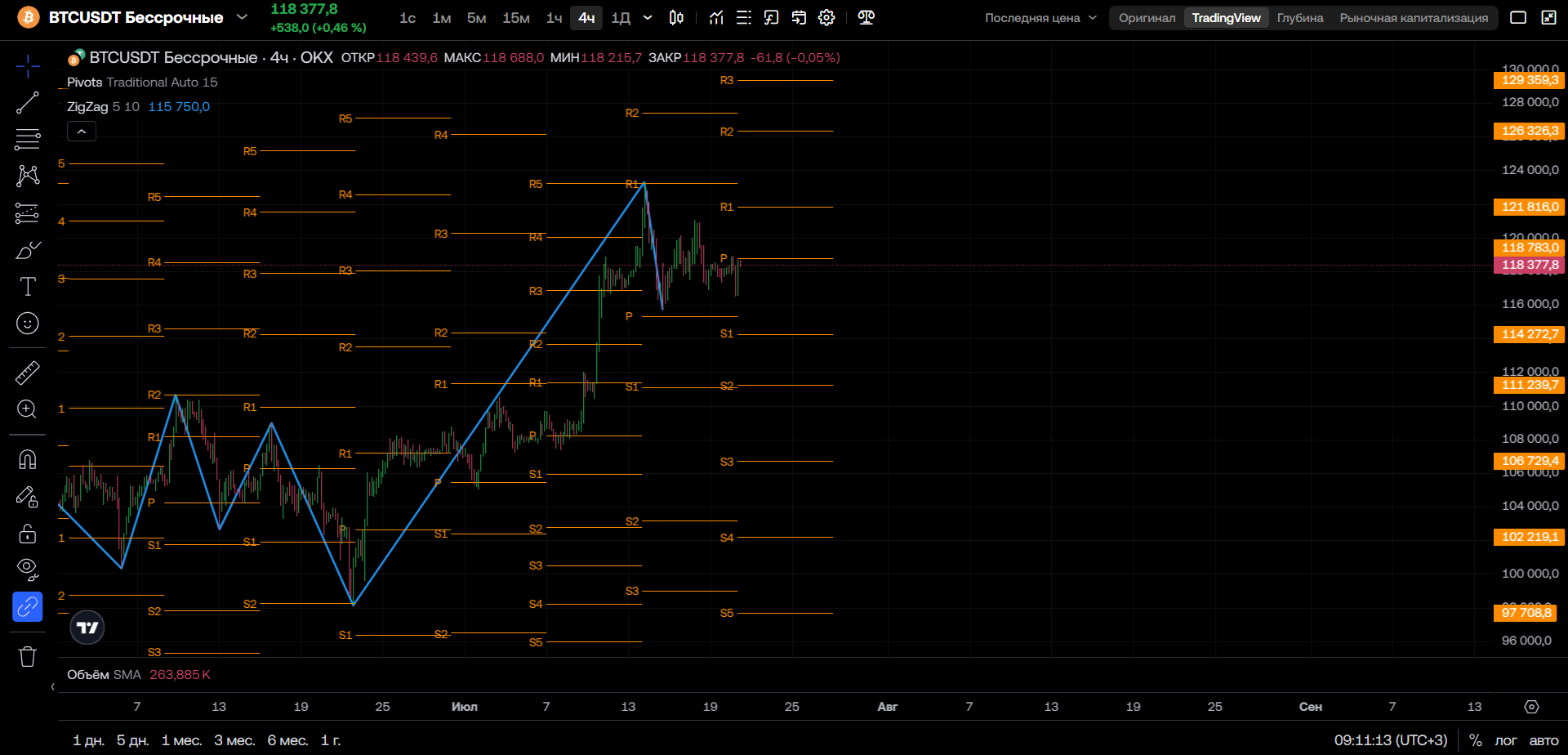This screenshot has width=1568, height=755.
Task: Select the pattern drawing tool
Action: 28,175
